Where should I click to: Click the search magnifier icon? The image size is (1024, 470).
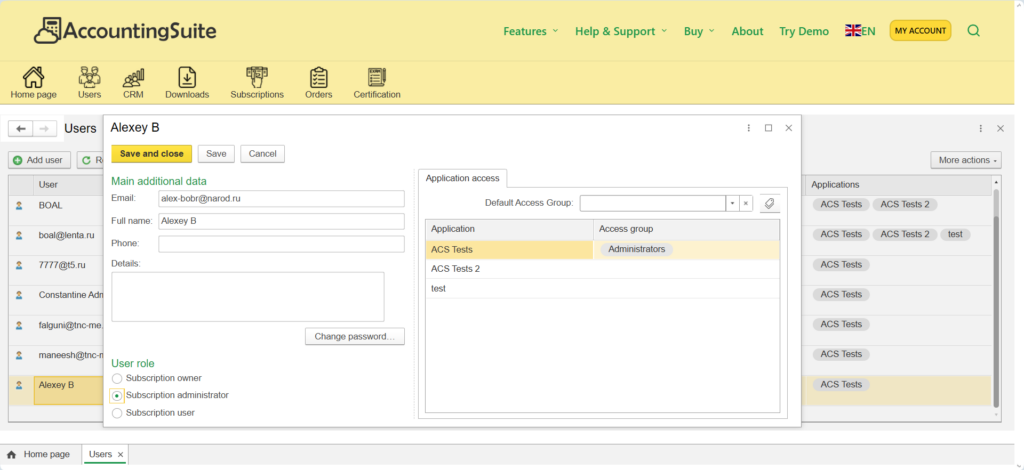[973, 31]
